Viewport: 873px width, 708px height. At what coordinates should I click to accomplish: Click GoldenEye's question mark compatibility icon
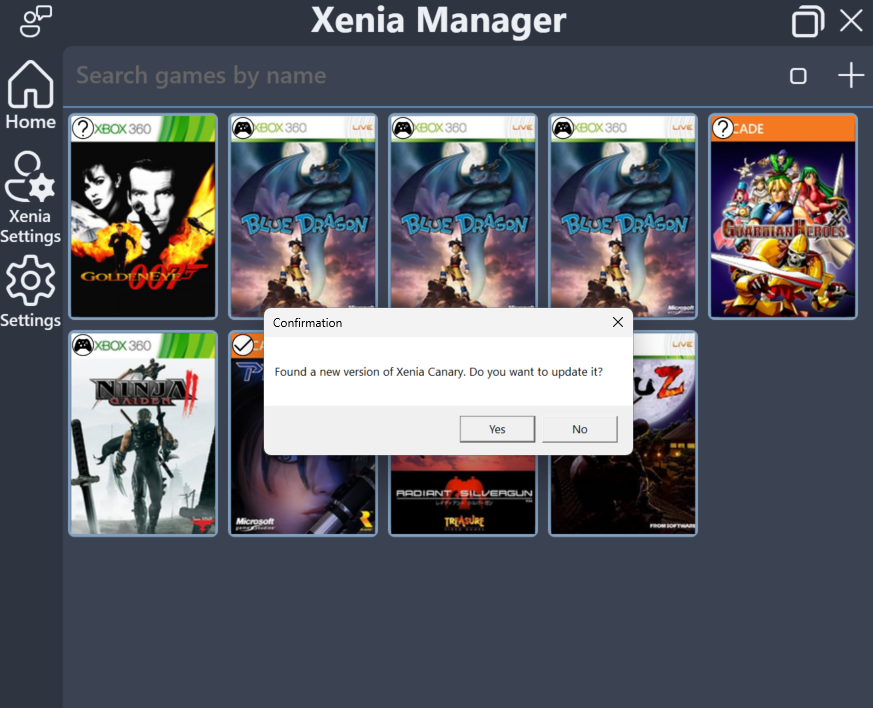point(83,129)
